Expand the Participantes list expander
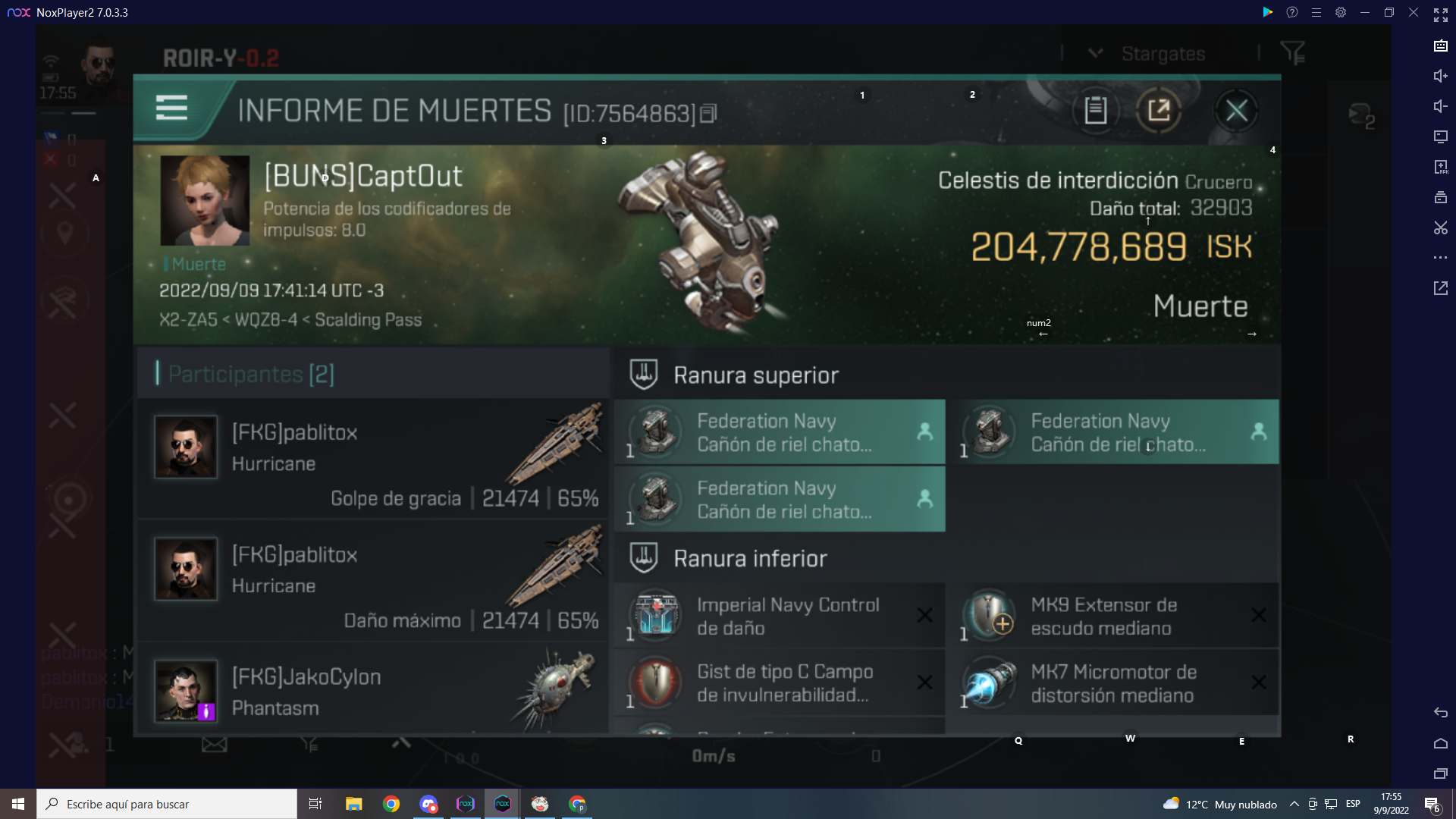 (252, 373)
